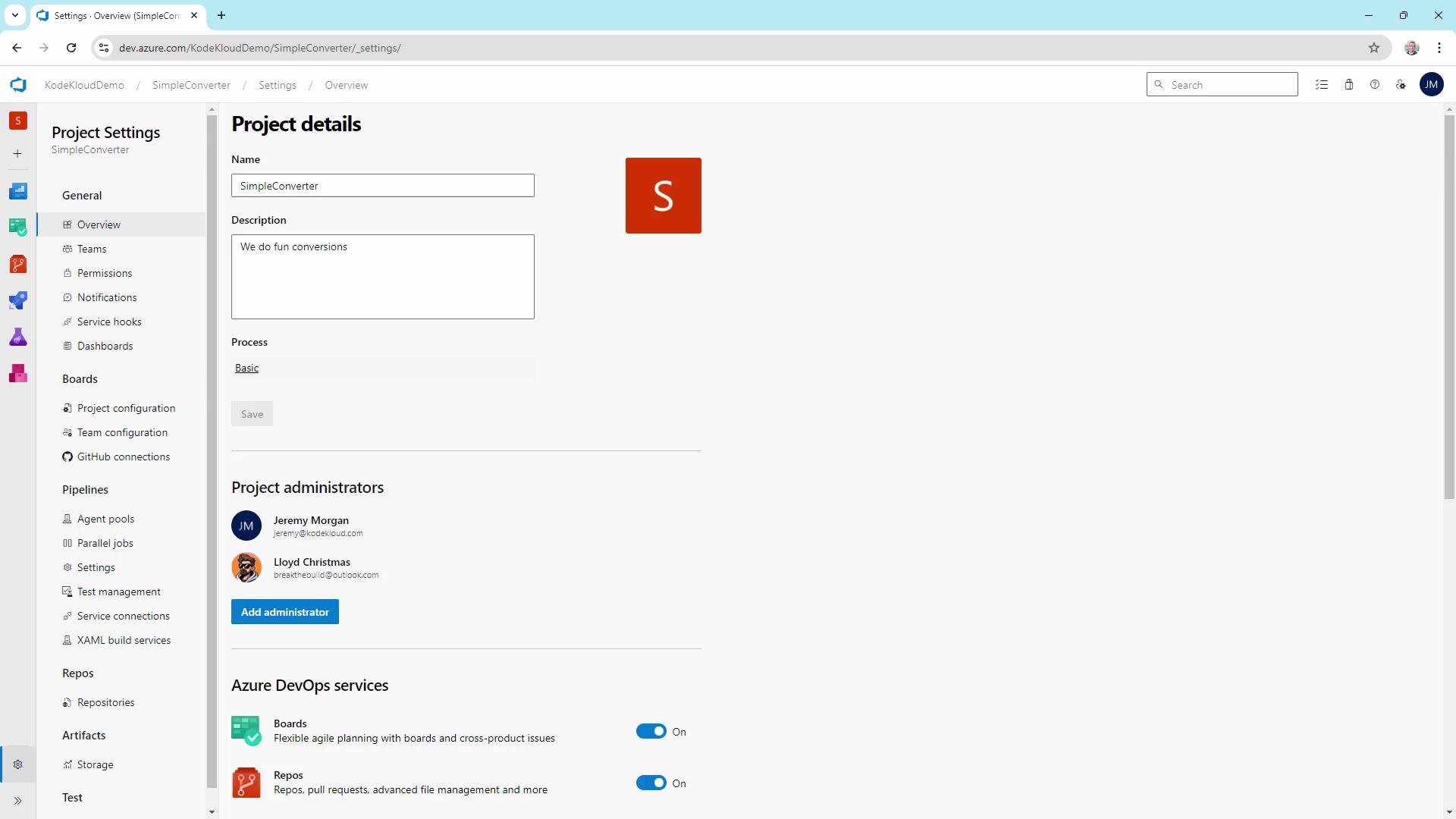Turn off the Boards service toggle

(651, 732)
